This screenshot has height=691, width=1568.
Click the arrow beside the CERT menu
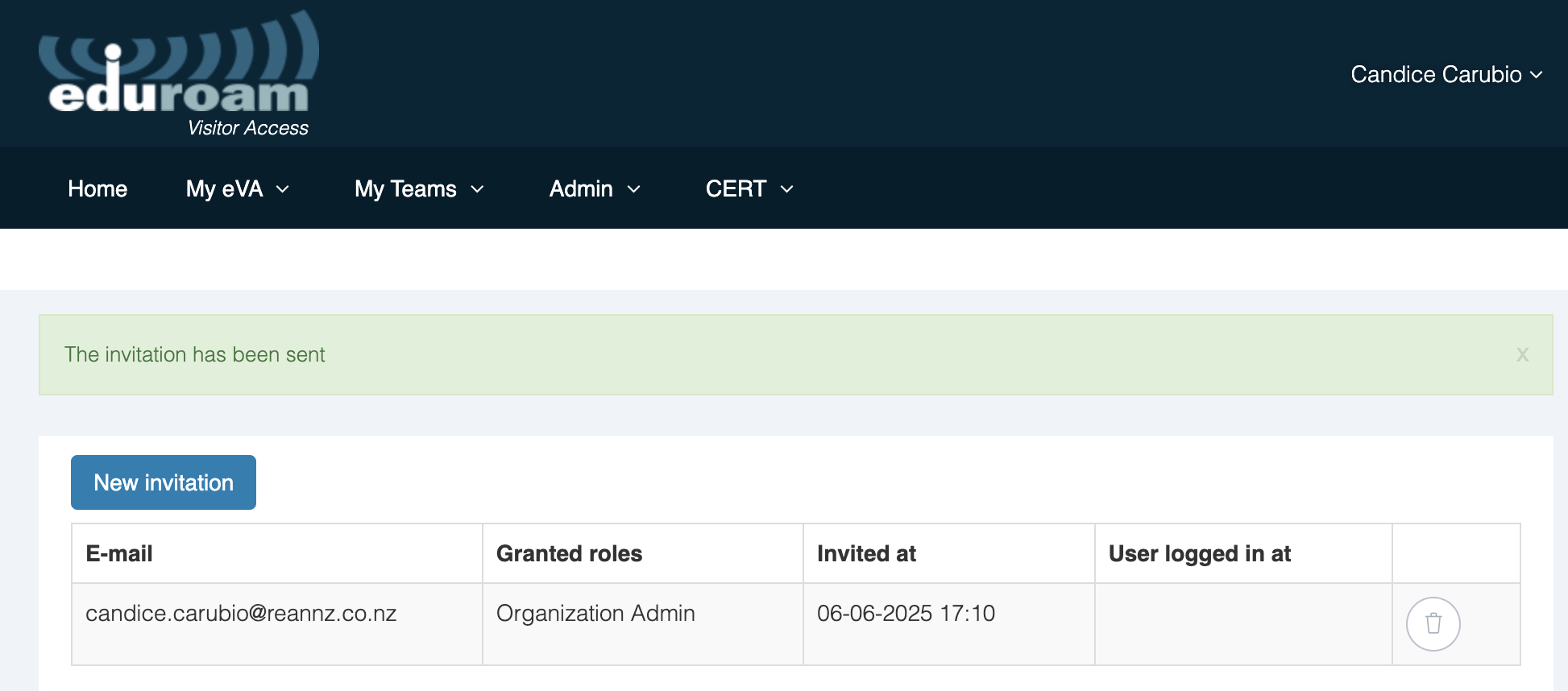pos(787,189)
